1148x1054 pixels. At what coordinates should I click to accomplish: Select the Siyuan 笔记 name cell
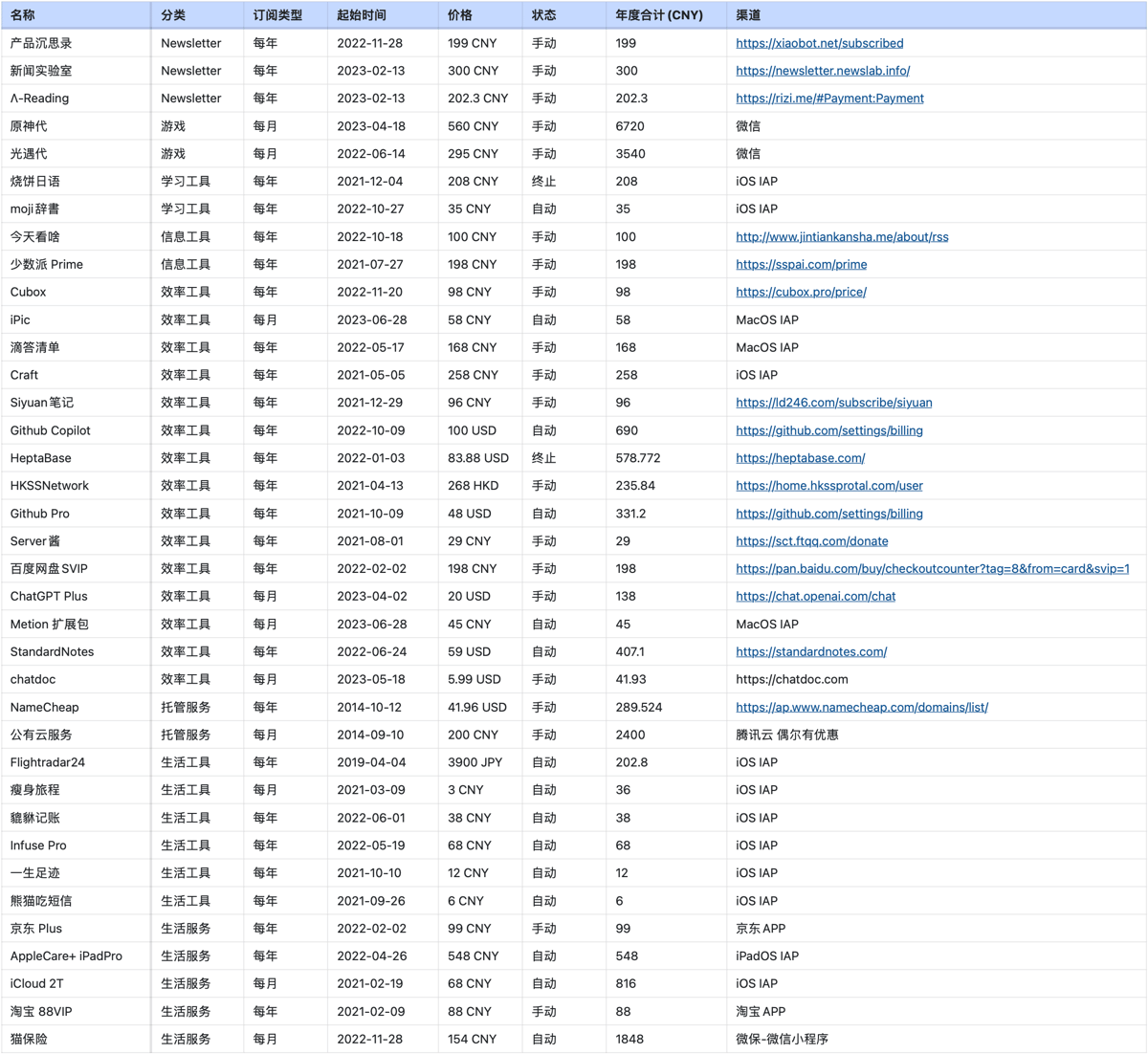coord(76,403)
